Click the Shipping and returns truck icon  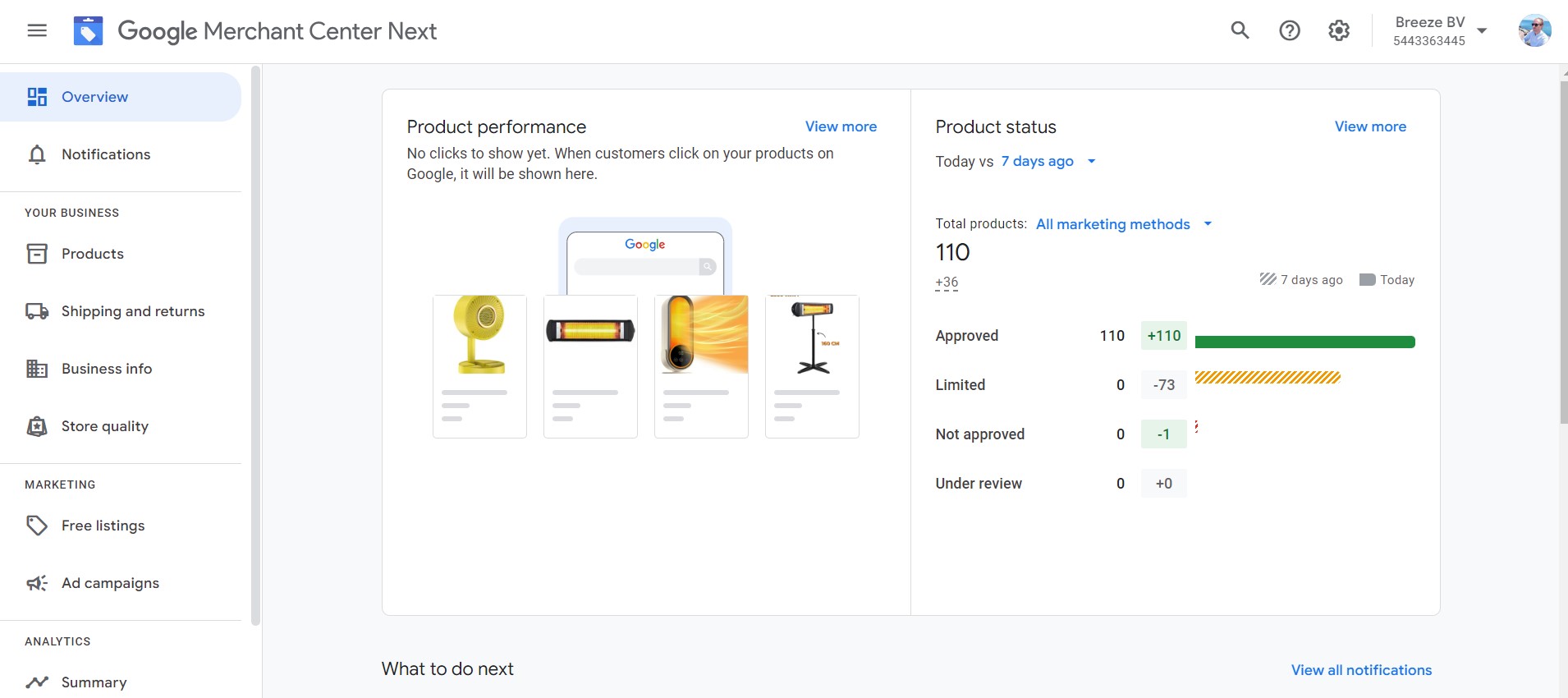pyautogui.click(x=37, y=311)
